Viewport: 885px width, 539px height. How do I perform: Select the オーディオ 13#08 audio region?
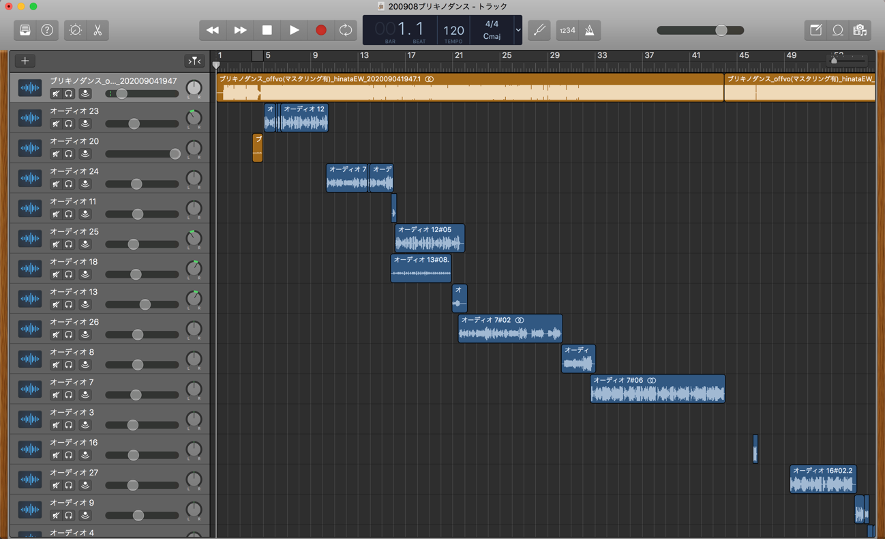click(421, 268)
